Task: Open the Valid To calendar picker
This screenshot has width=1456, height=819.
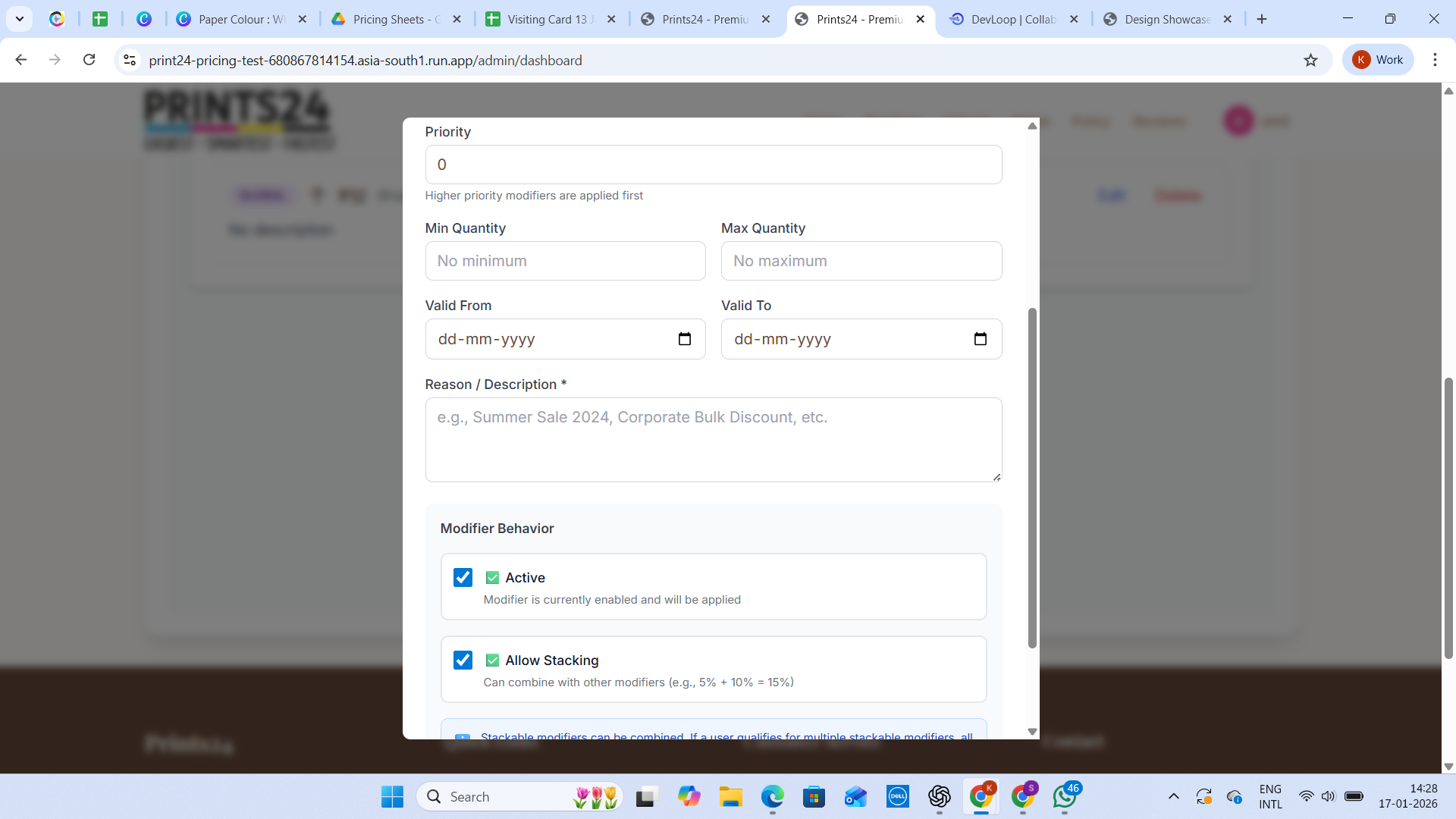Action: point(981,339)
